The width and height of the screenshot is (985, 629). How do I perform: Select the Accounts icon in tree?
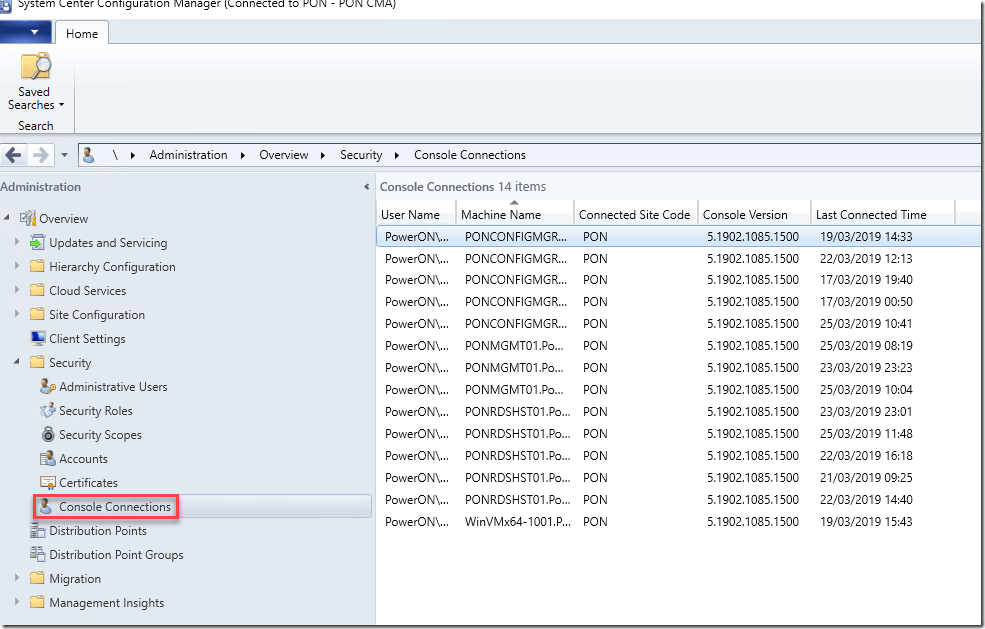(47, 459)
